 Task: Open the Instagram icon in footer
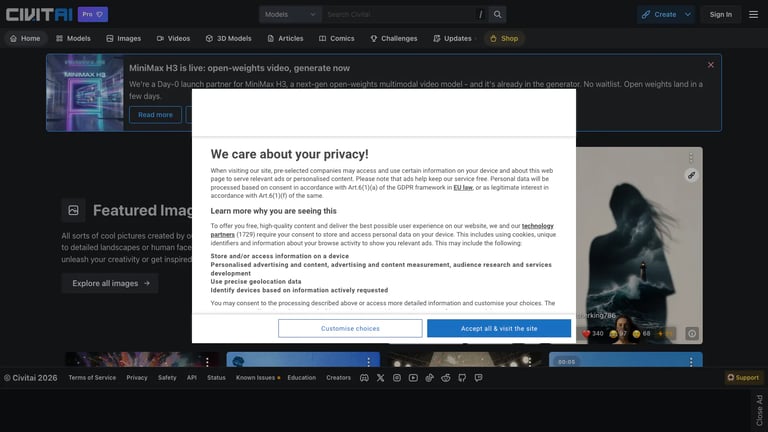pos(397,378)
